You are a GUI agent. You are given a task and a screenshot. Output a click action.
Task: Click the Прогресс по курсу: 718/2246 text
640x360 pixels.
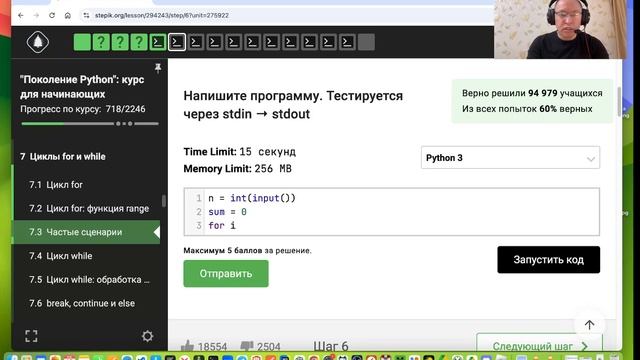pyautogui.click(x=83, y=109)
